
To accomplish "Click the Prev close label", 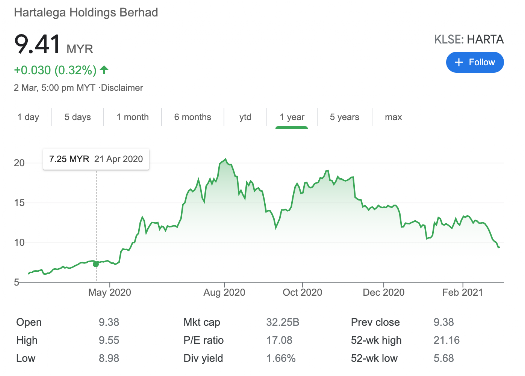I will click(375, 322).
